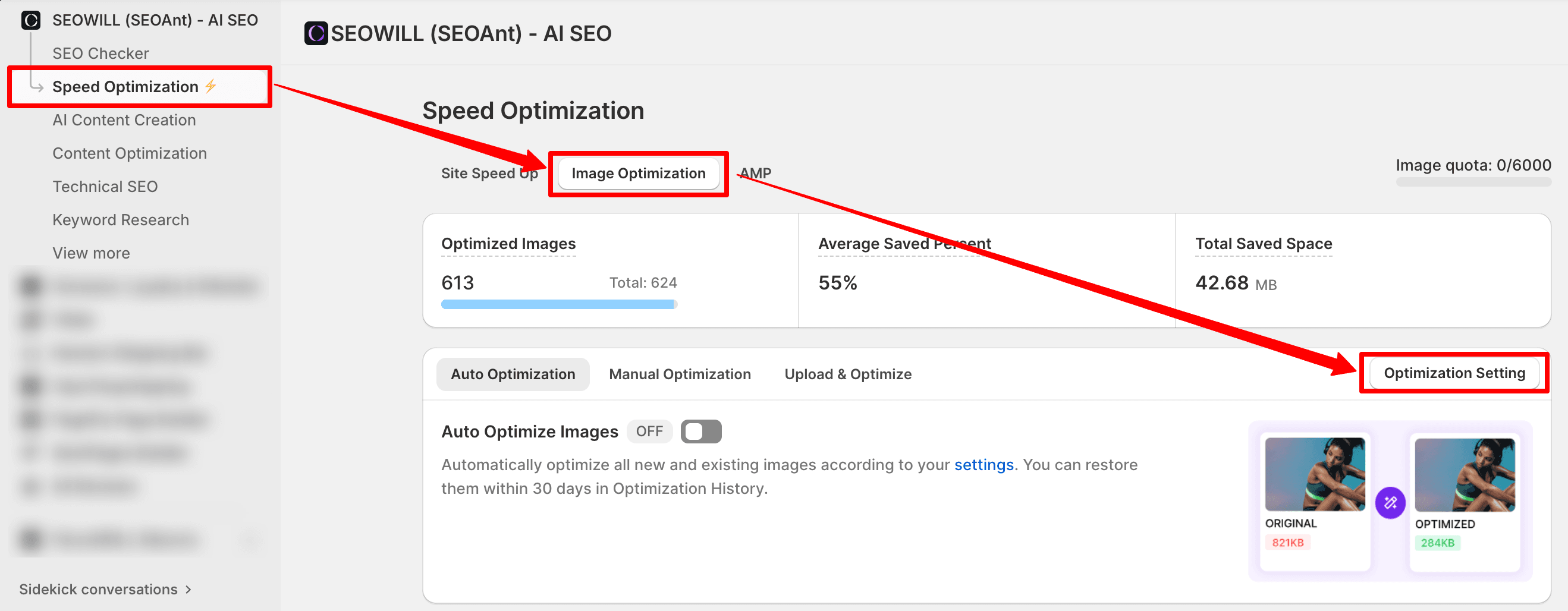Follow the blue settings link

983,465
